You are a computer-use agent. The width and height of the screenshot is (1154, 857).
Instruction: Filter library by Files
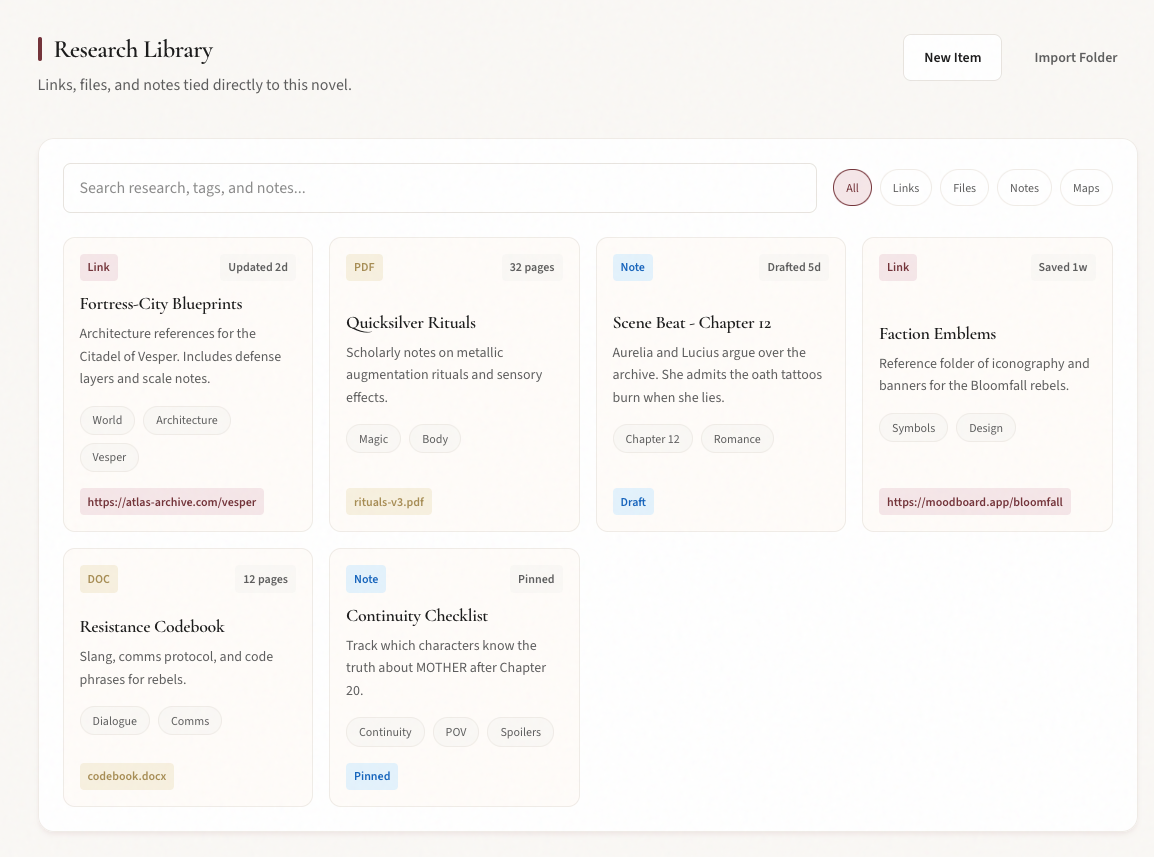(x=964, y=188)
